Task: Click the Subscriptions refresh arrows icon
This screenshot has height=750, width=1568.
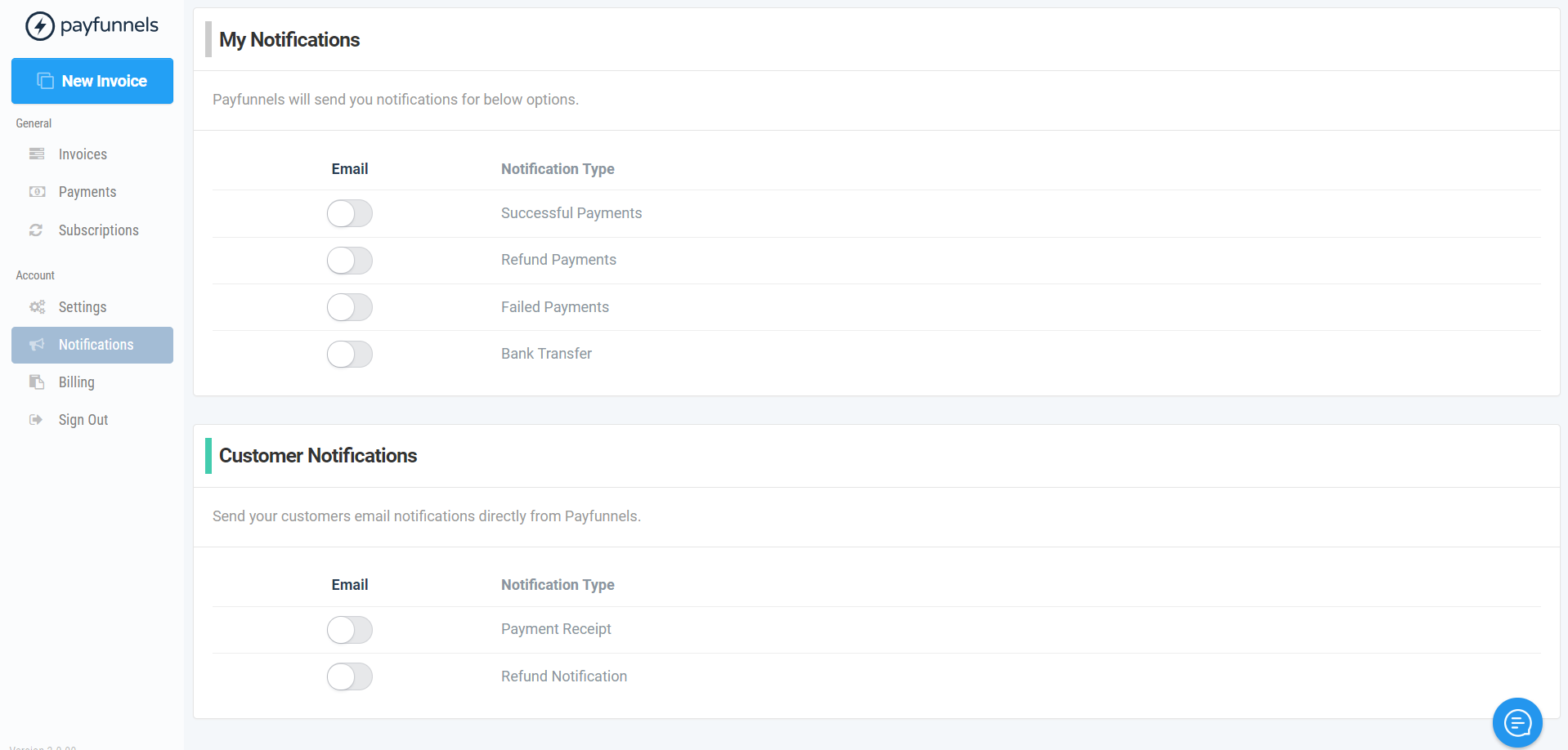Action: pyautogui.click(x=36, y=230)
